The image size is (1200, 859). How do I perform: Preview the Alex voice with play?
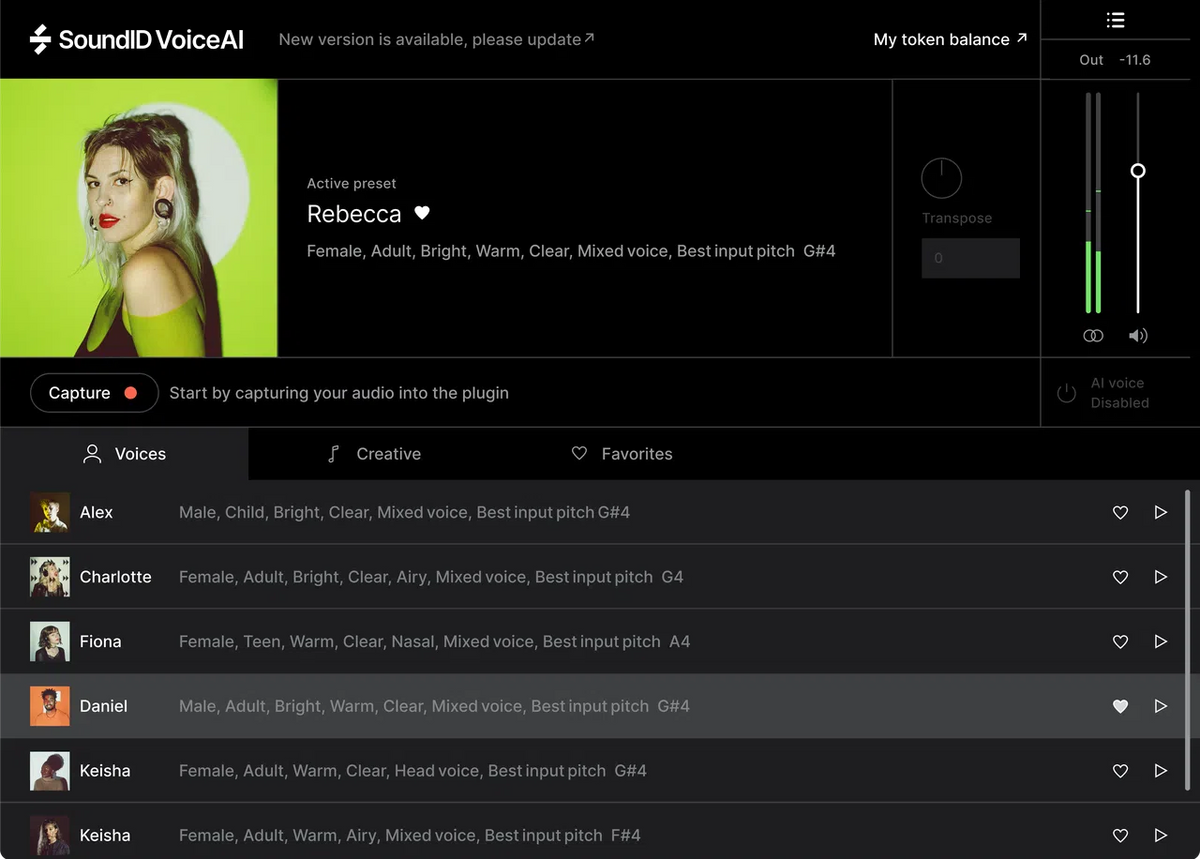pos(1161,512)
